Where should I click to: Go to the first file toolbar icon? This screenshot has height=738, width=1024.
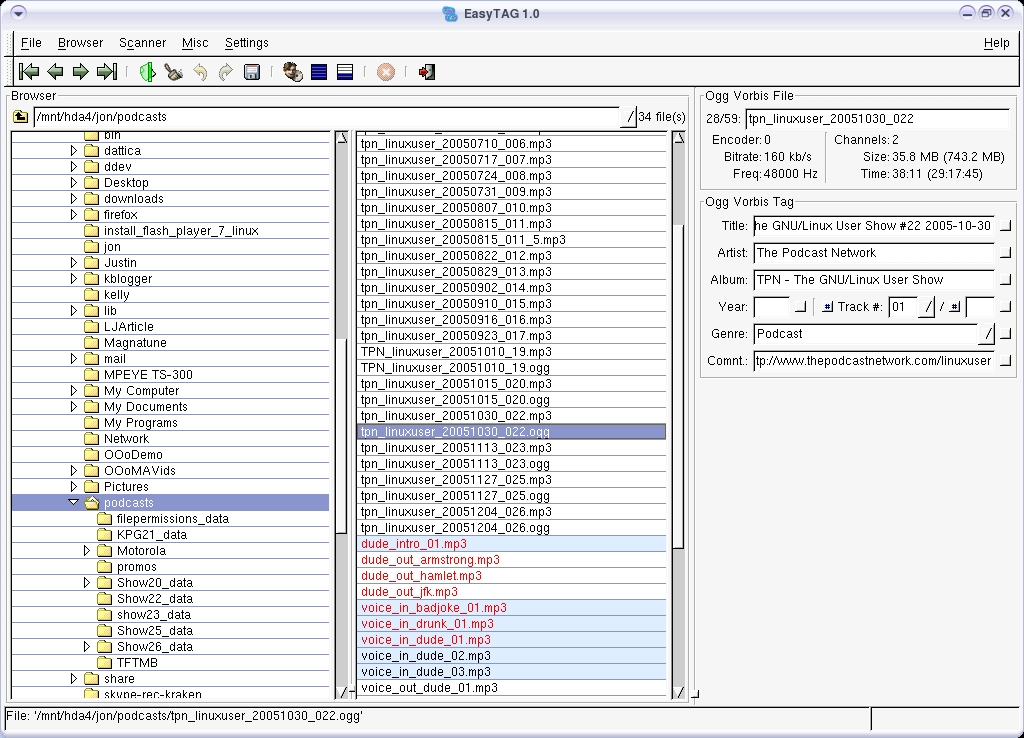coord(29,72)
